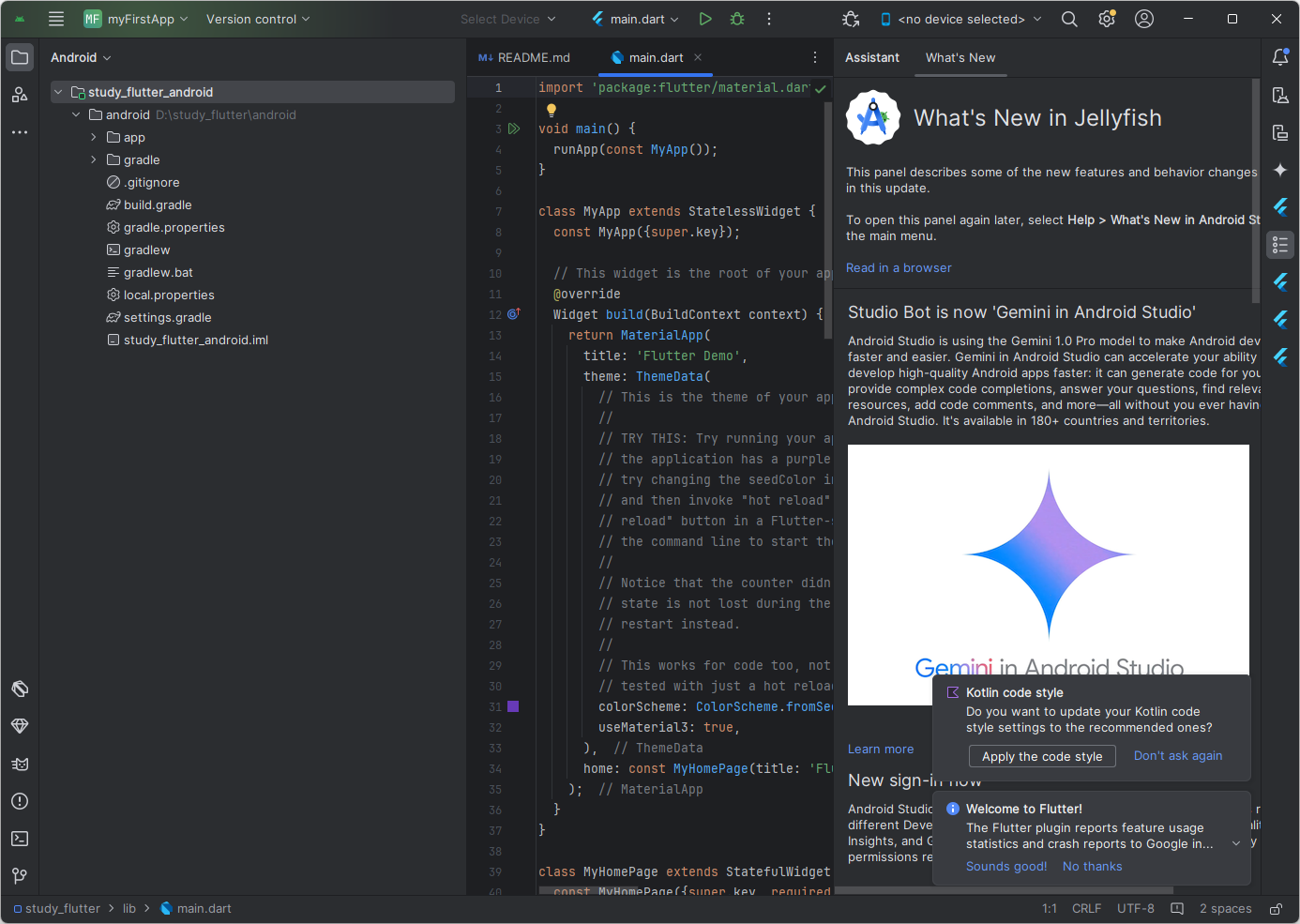The height and width of the screenshot is (924, 1300).
Task: Open the main hamburger menu
Action: (x=56, y=19)
